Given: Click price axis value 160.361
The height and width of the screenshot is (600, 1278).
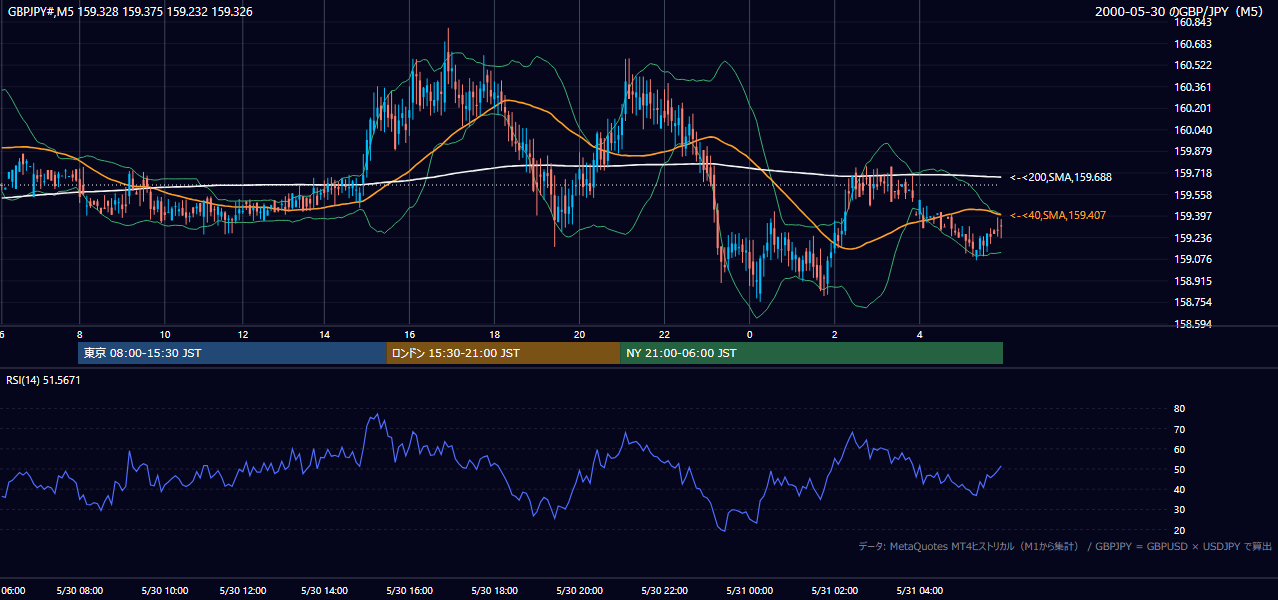Looking at the screenshot, I should 1193,87.
